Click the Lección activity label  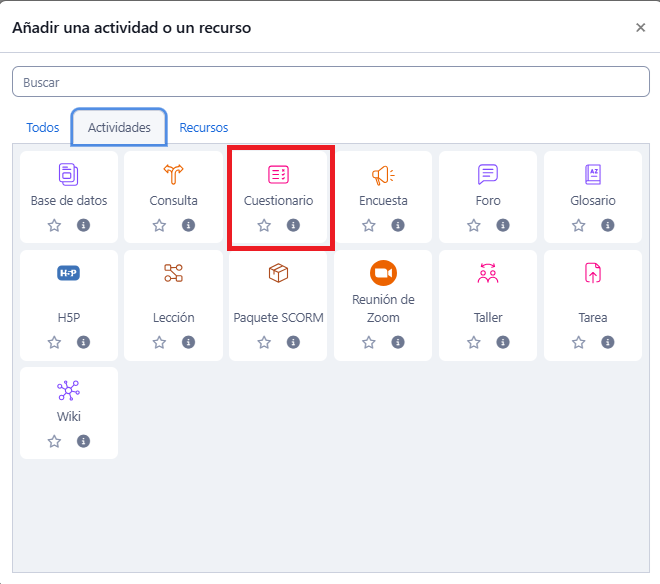click(x=174, y=318)
